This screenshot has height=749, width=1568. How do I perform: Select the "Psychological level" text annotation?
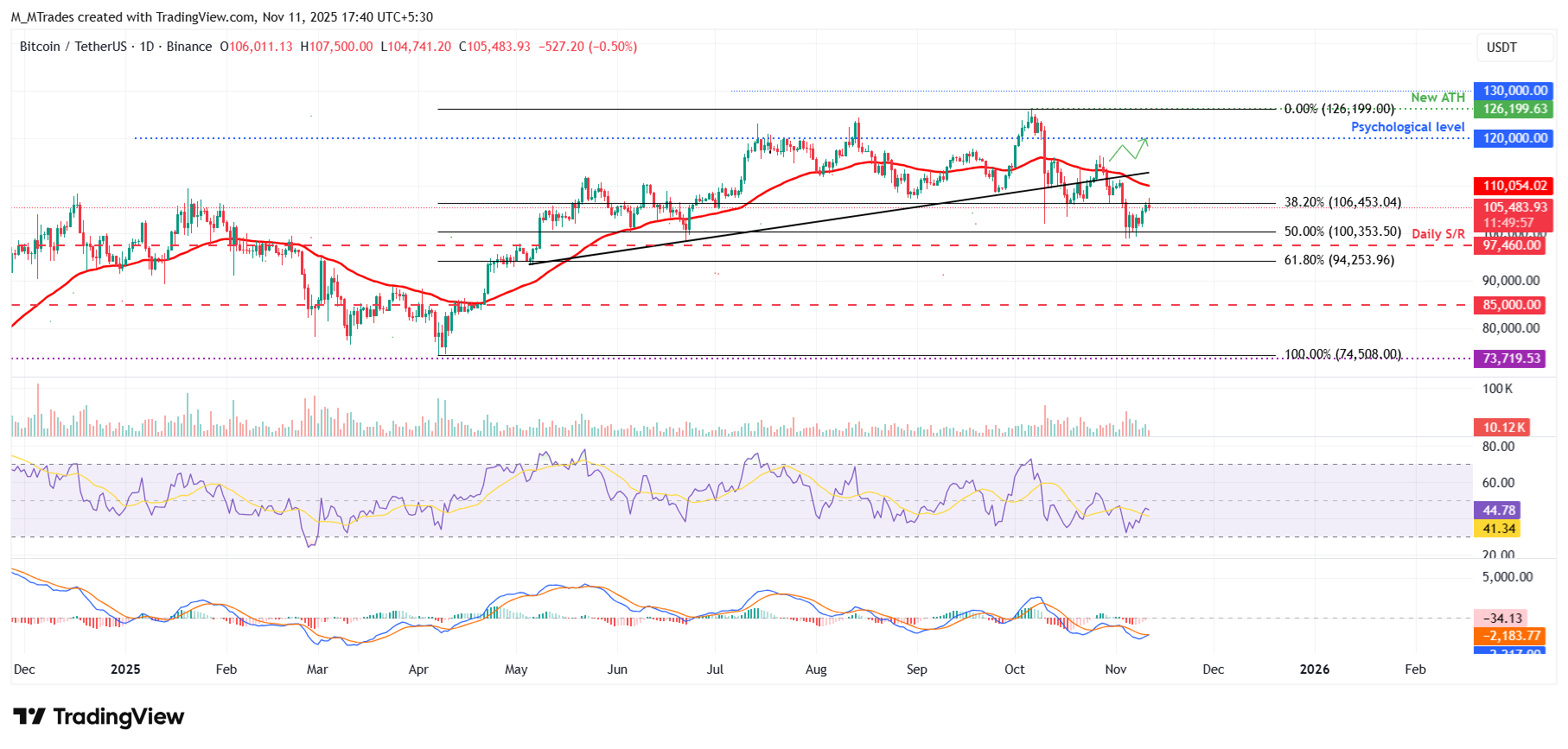1407,127
